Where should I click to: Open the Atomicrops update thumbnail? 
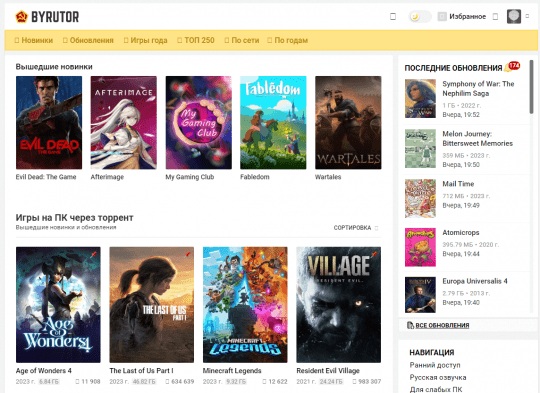(420, 247)
